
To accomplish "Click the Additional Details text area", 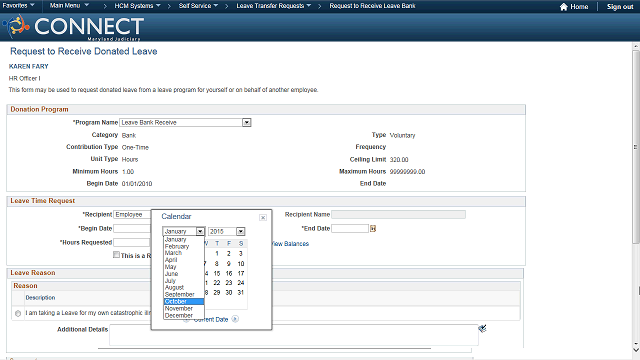I will pyautogui.click(x=293, y=335).
